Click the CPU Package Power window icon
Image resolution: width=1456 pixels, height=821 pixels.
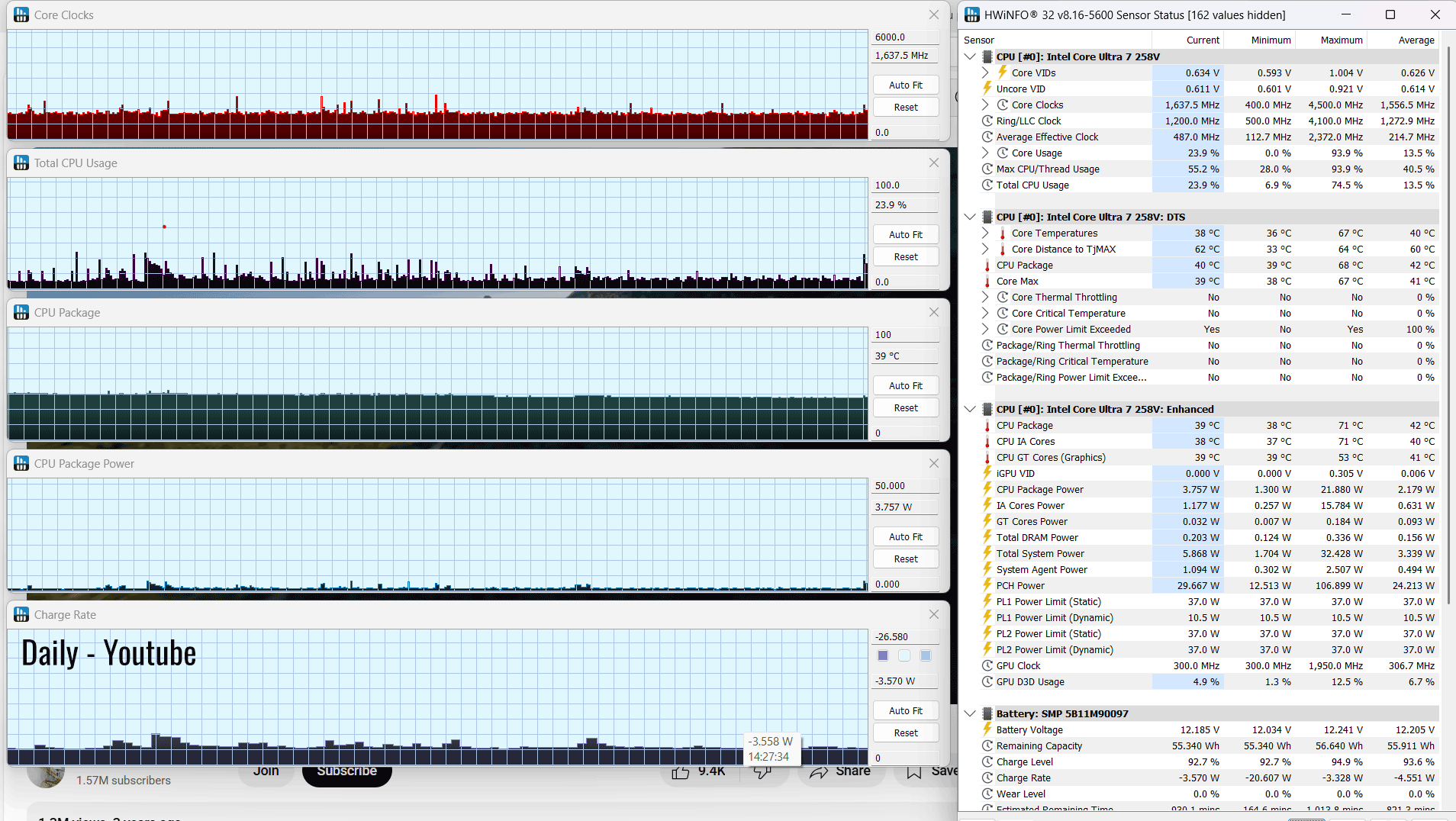(21, 463)
